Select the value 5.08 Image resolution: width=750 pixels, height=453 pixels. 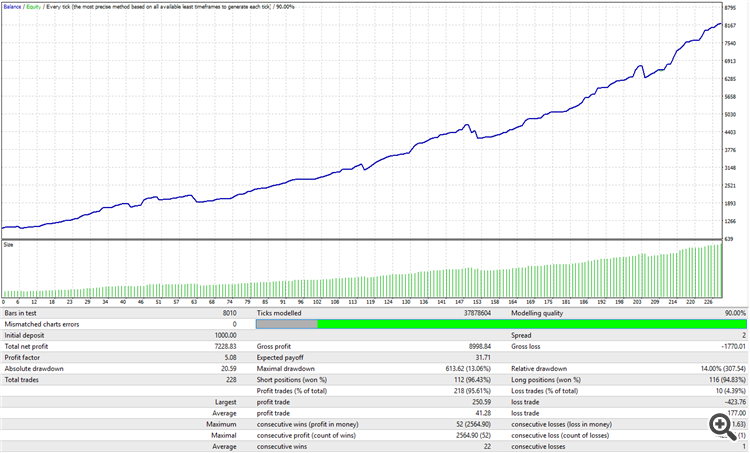tap(231, 357)
